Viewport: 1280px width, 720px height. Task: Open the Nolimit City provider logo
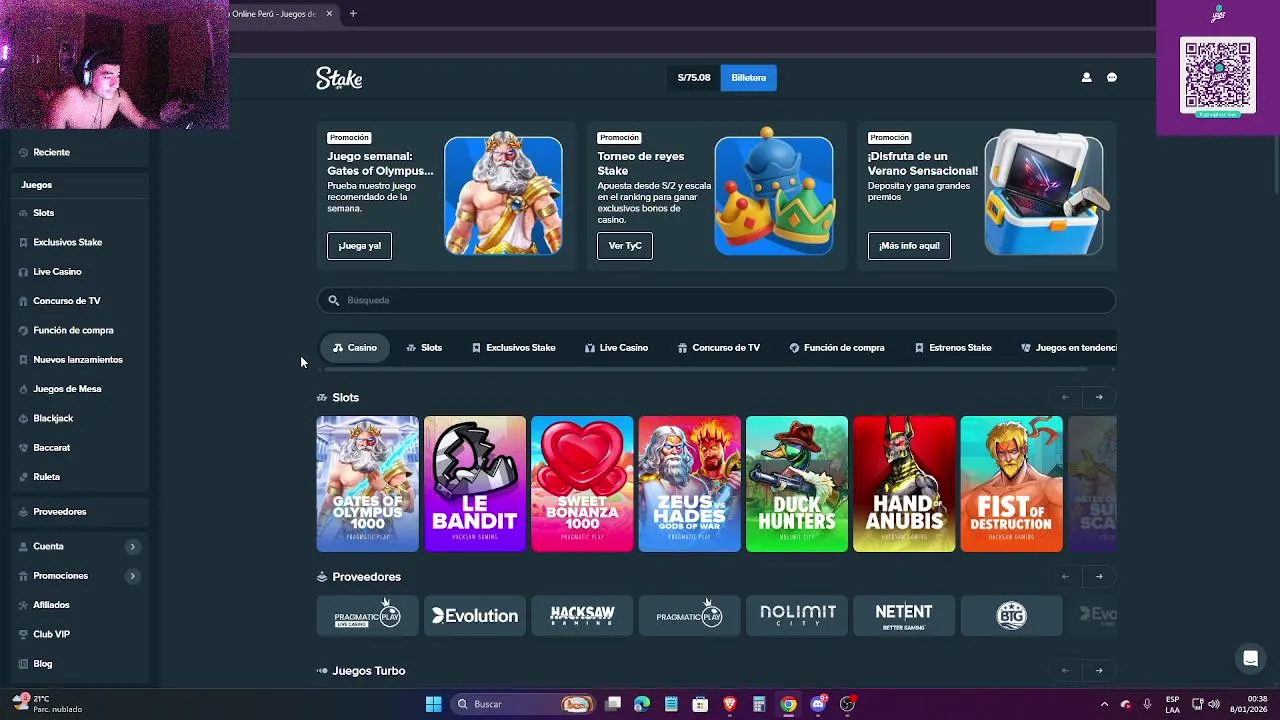pos(797,616)
